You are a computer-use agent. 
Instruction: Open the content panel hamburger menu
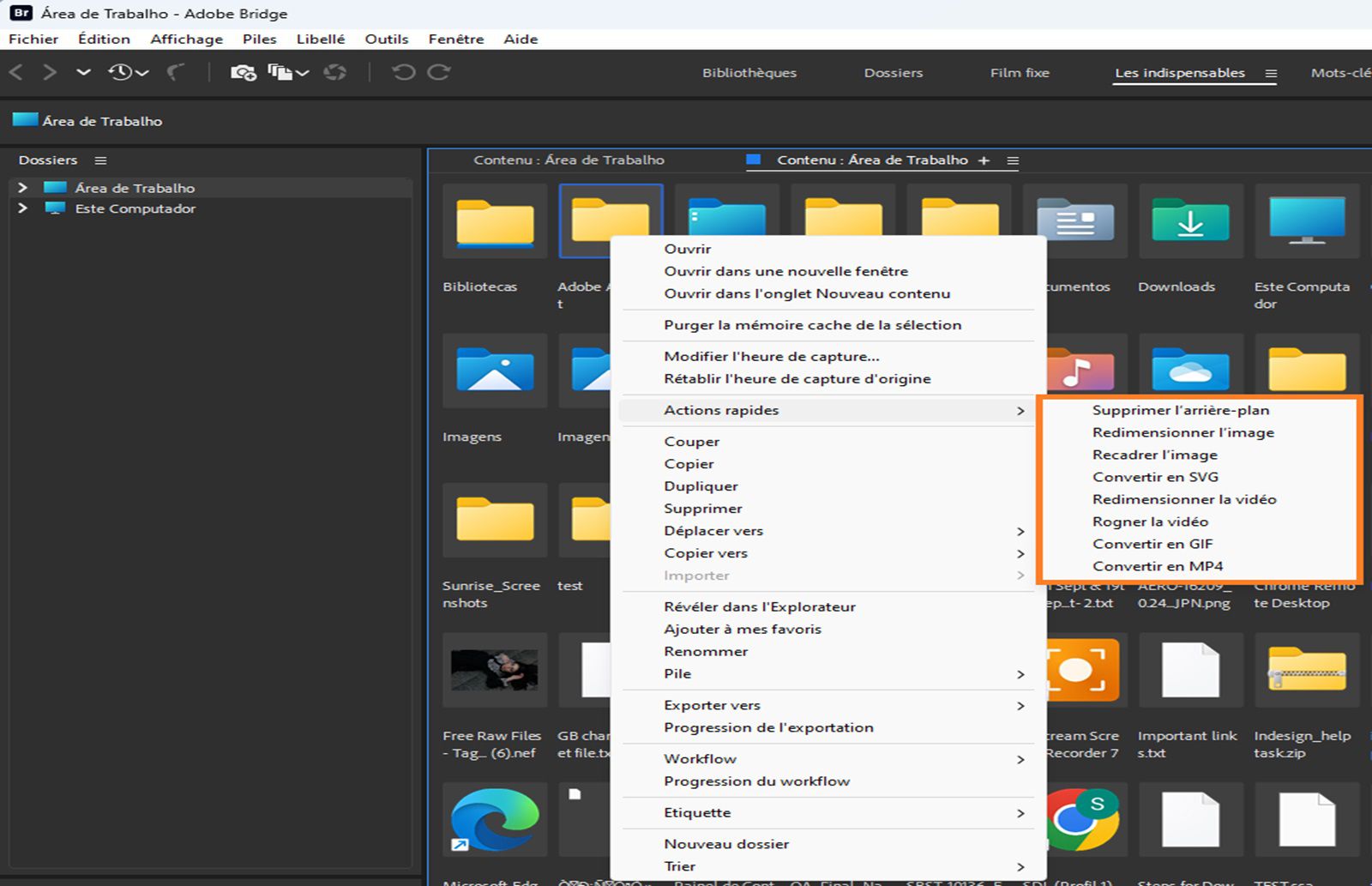(x=1013, y=160)
